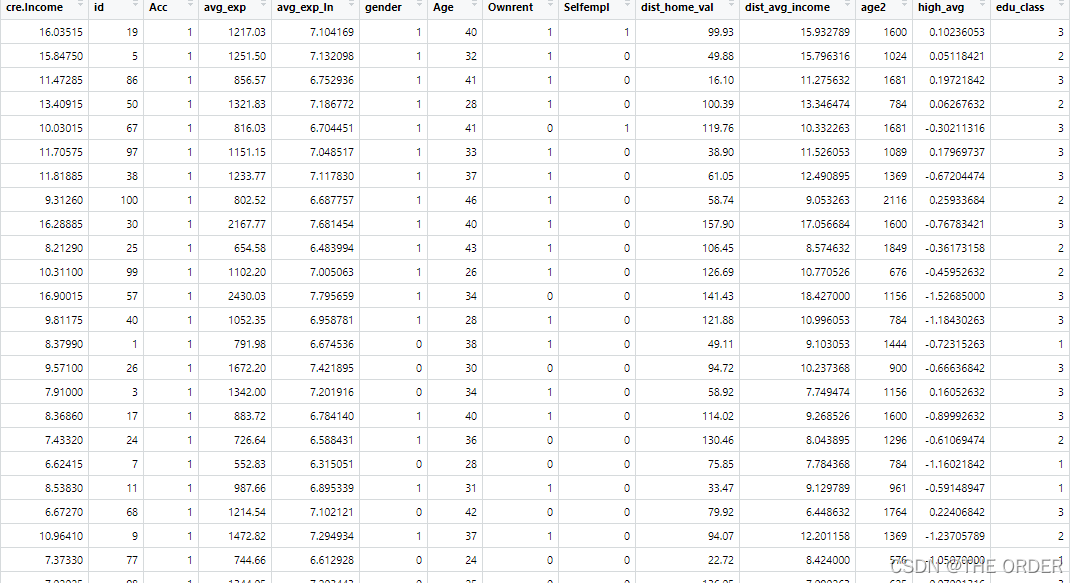Click the gender column header
1078x583 pixels.
tap(383, 8)
